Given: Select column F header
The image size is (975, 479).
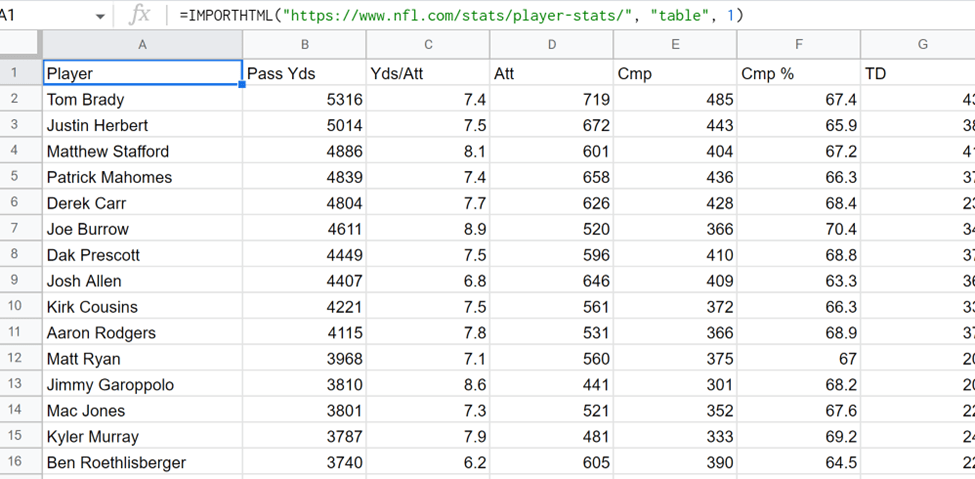Looking at the screenshot, I should click(x=799, y=44).
